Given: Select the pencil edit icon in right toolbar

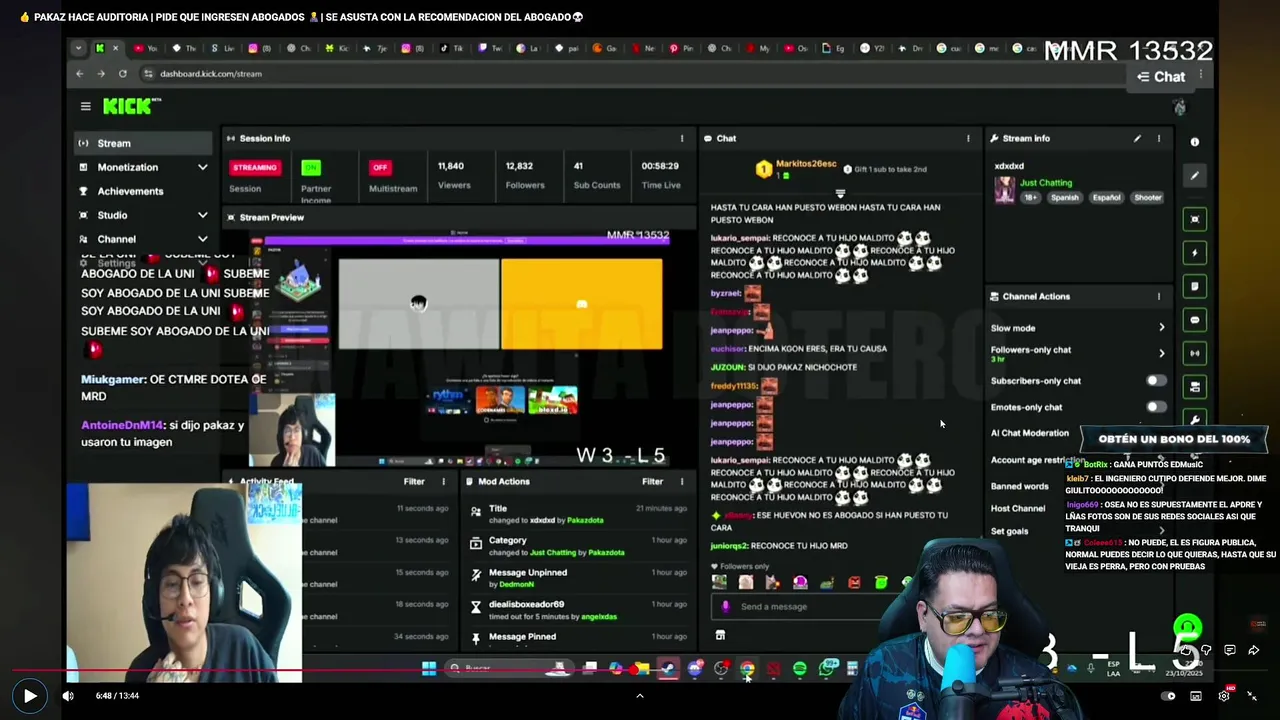Looking at the screenshot, I should (1195, 176).
